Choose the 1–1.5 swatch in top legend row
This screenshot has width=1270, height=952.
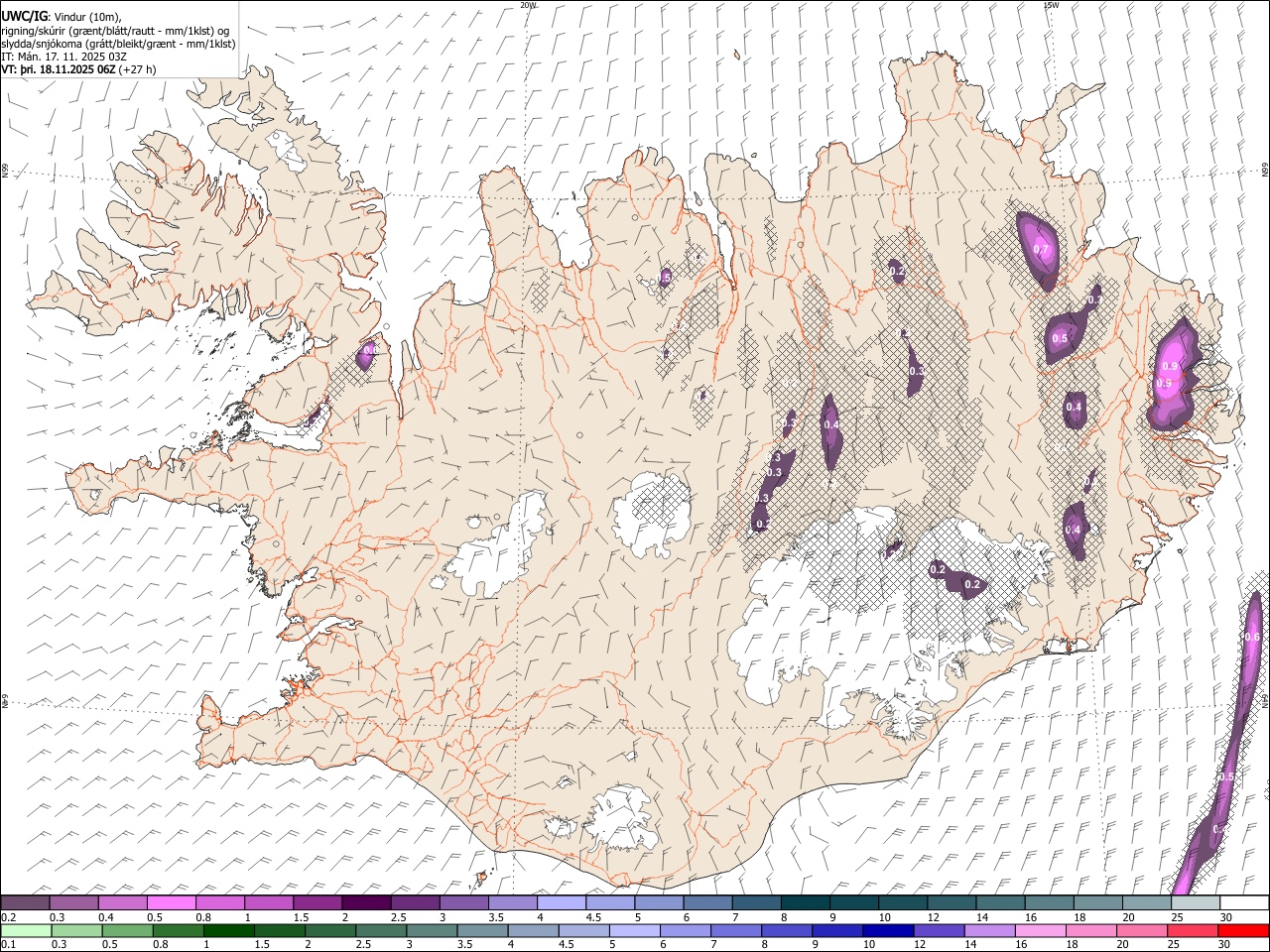[269, 902]
